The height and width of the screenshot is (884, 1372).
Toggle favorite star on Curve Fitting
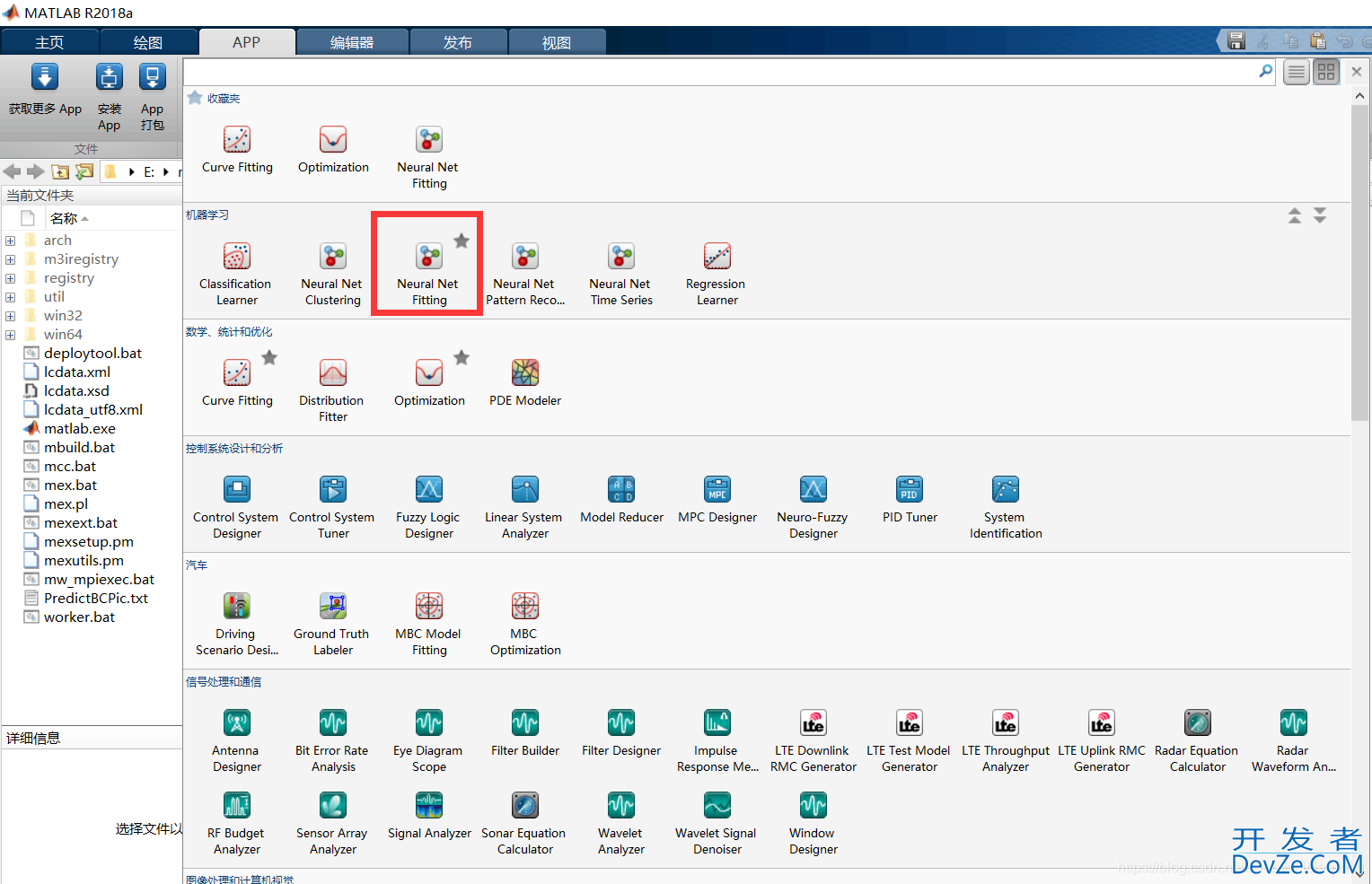(269, 357)
